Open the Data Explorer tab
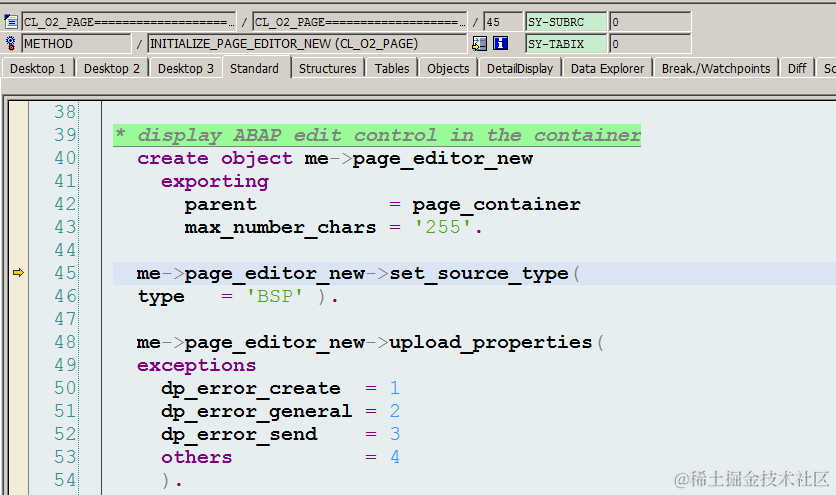The width and height of the screenshot is (836, 495). click(607, 68)
